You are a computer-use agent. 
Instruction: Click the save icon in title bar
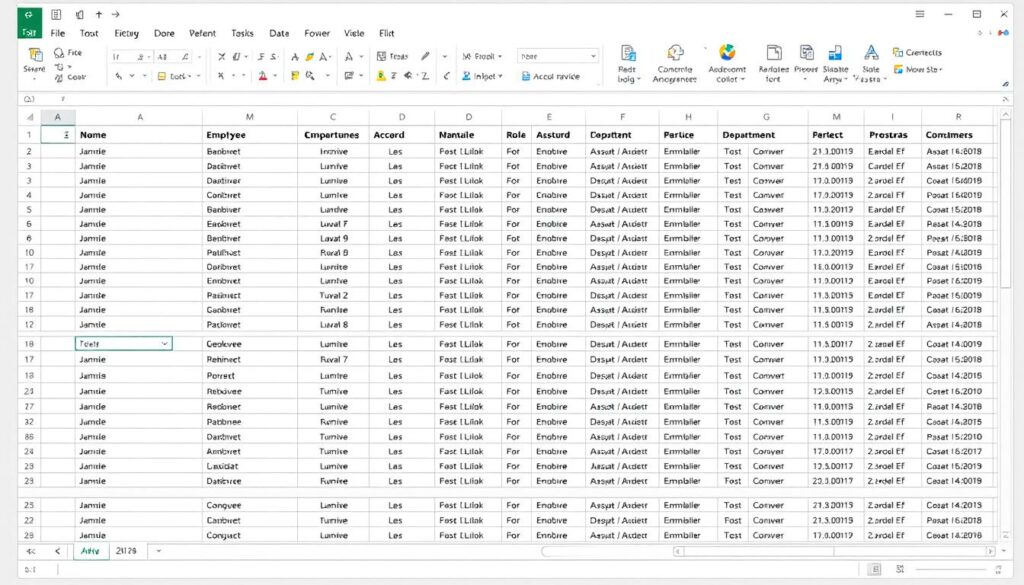click(56, 14)
